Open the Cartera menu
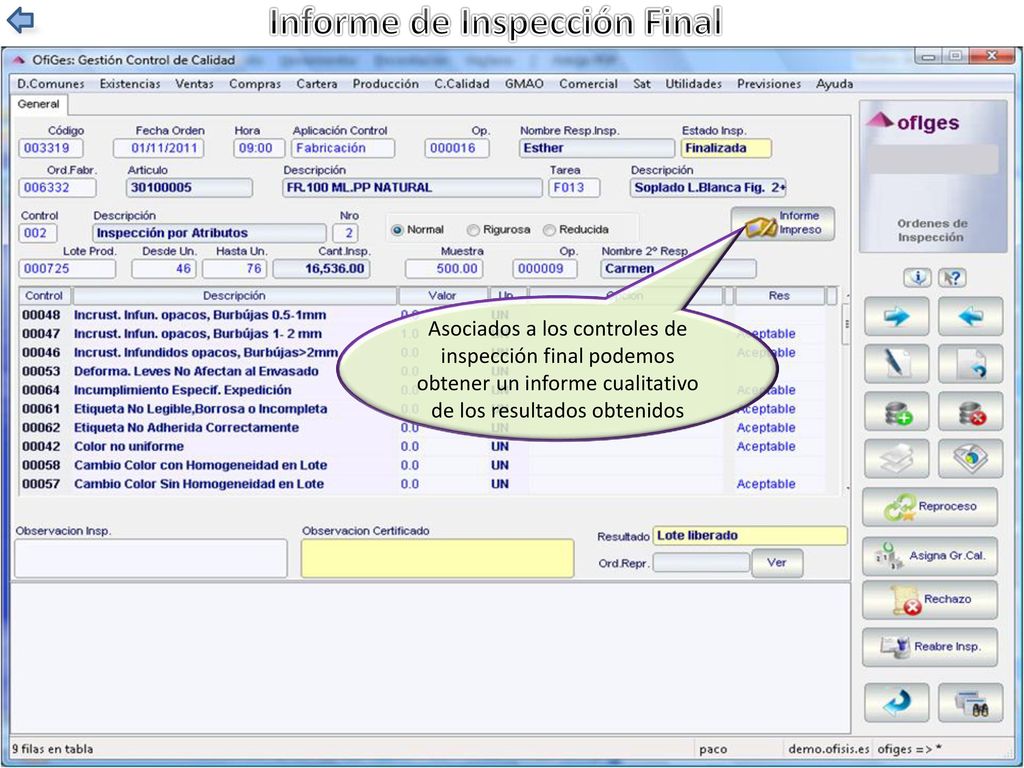This screenshot has width=1024, height=768. [317, 84]
